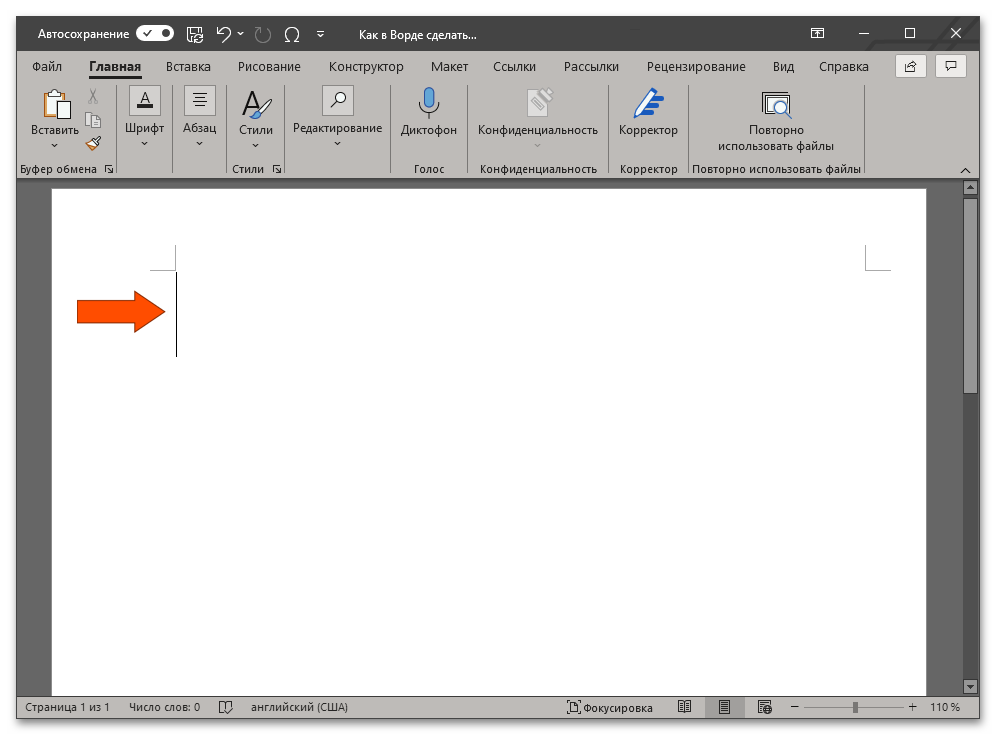This screenshot has width=996, height=735.
Task: Click the английский (США) language indicator
Action: (x=299, y=707)
